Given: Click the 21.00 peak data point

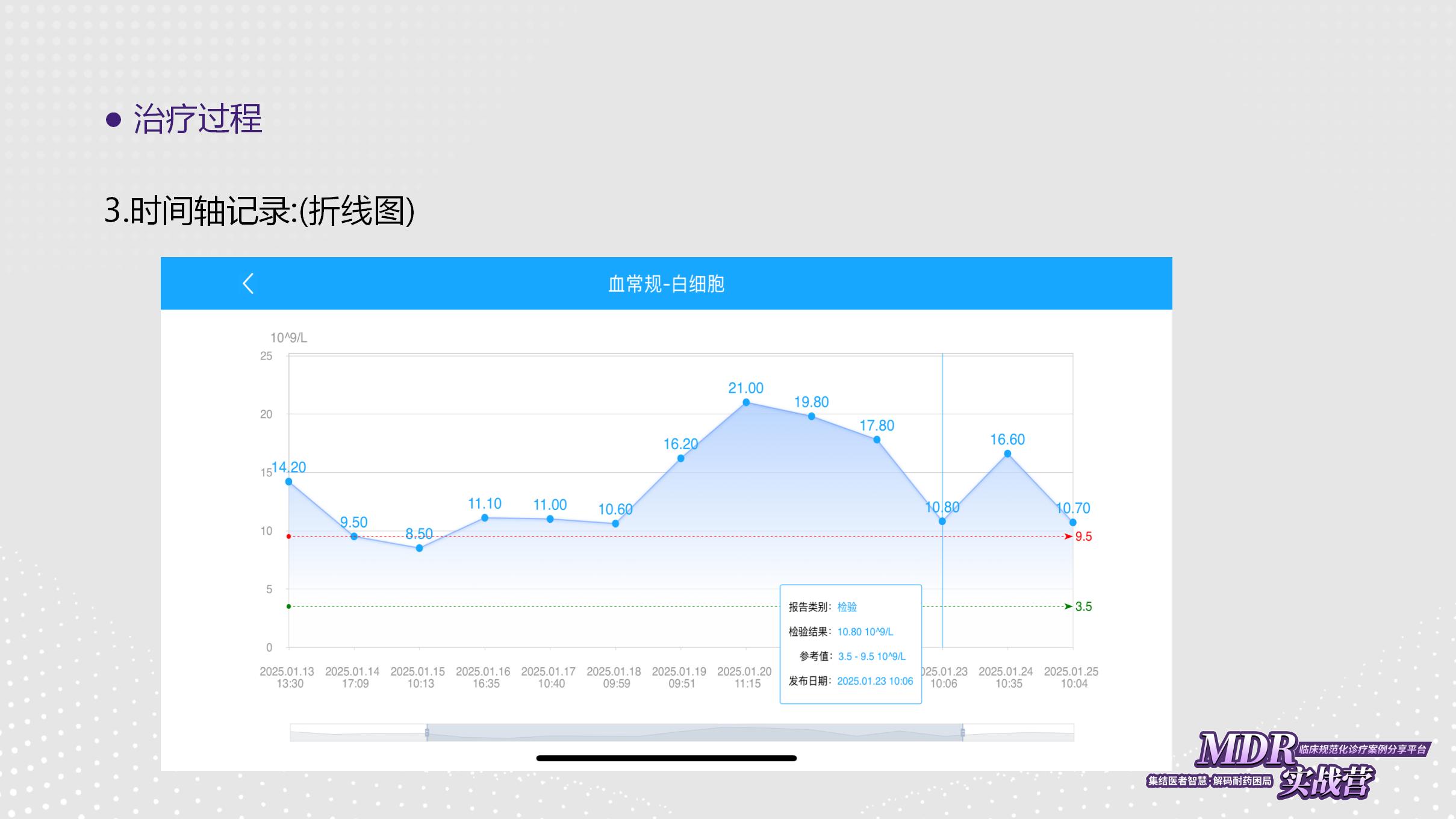Looking at the screenshot, I should 746,402.
